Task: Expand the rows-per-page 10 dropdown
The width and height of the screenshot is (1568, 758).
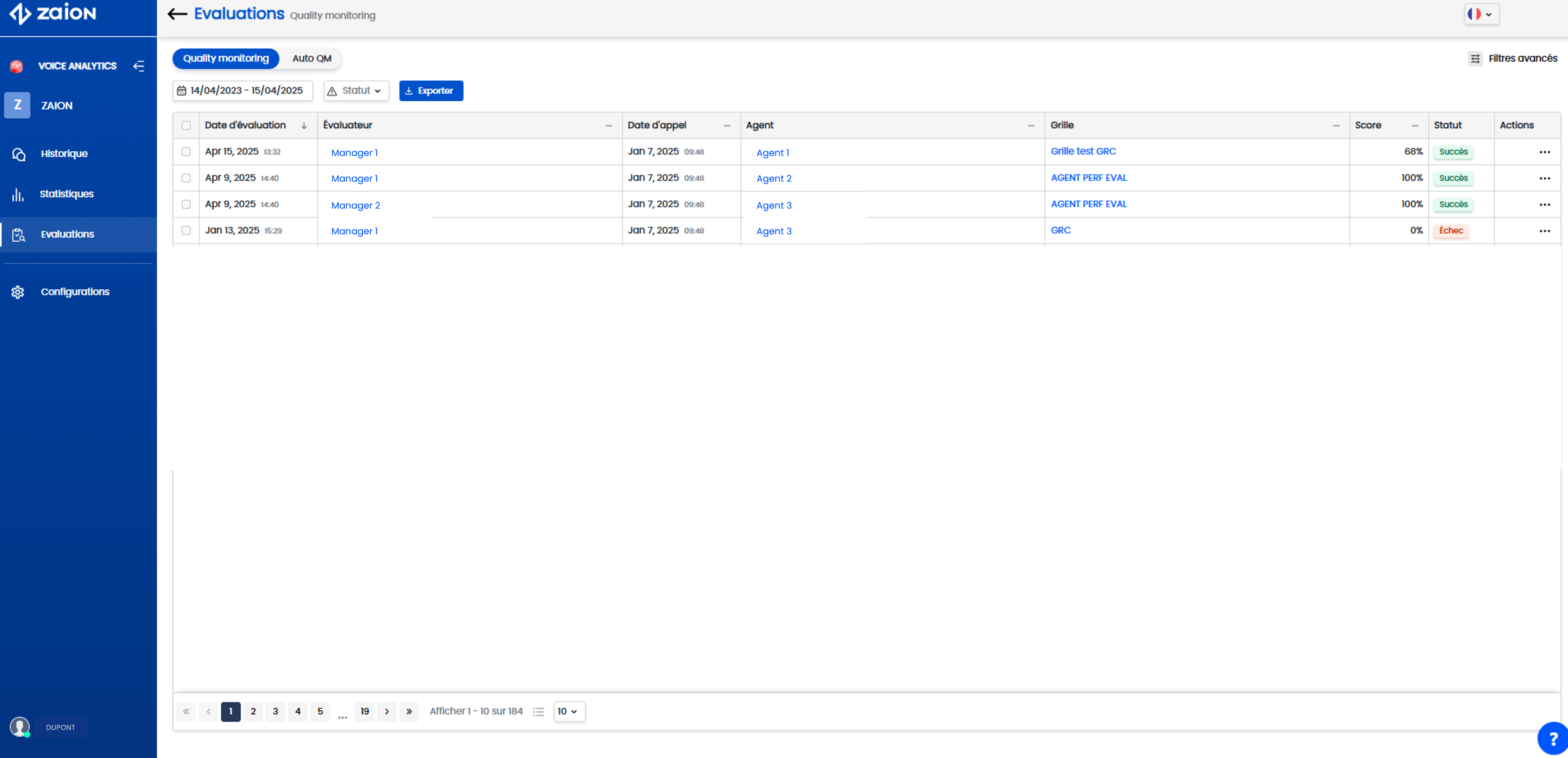Action: [569, 711]
